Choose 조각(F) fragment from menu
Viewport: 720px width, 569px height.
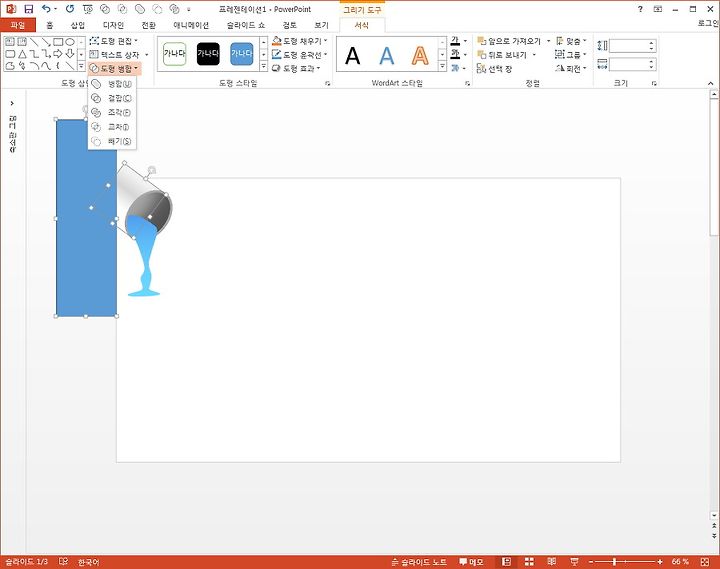(x=112, y=113)
